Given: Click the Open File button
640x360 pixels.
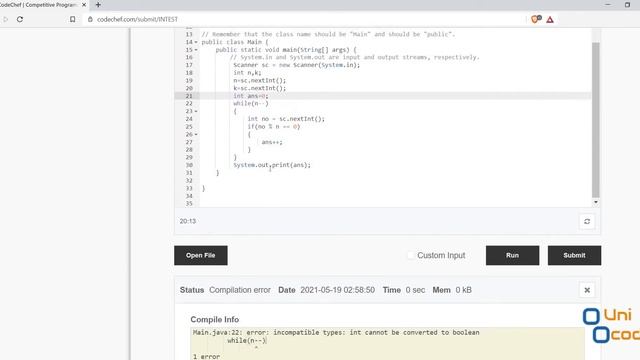Looking at the screenshot, I should [201, 255].
